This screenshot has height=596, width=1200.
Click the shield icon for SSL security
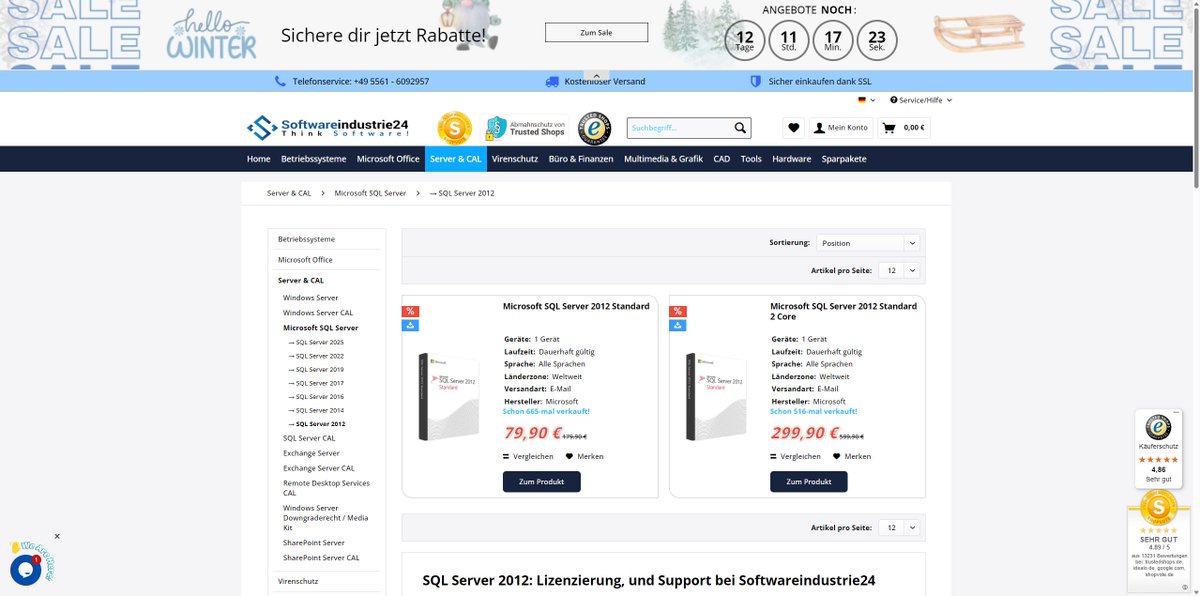click(x=756, y=81)
